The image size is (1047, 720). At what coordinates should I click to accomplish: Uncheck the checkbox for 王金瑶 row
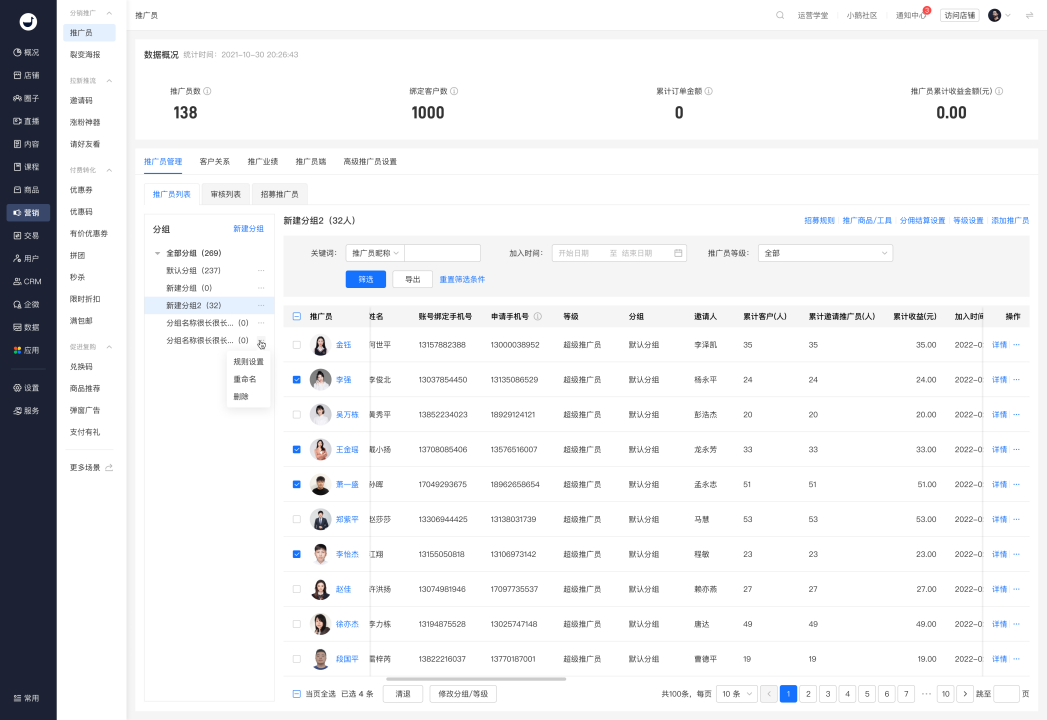pos(296,449)
